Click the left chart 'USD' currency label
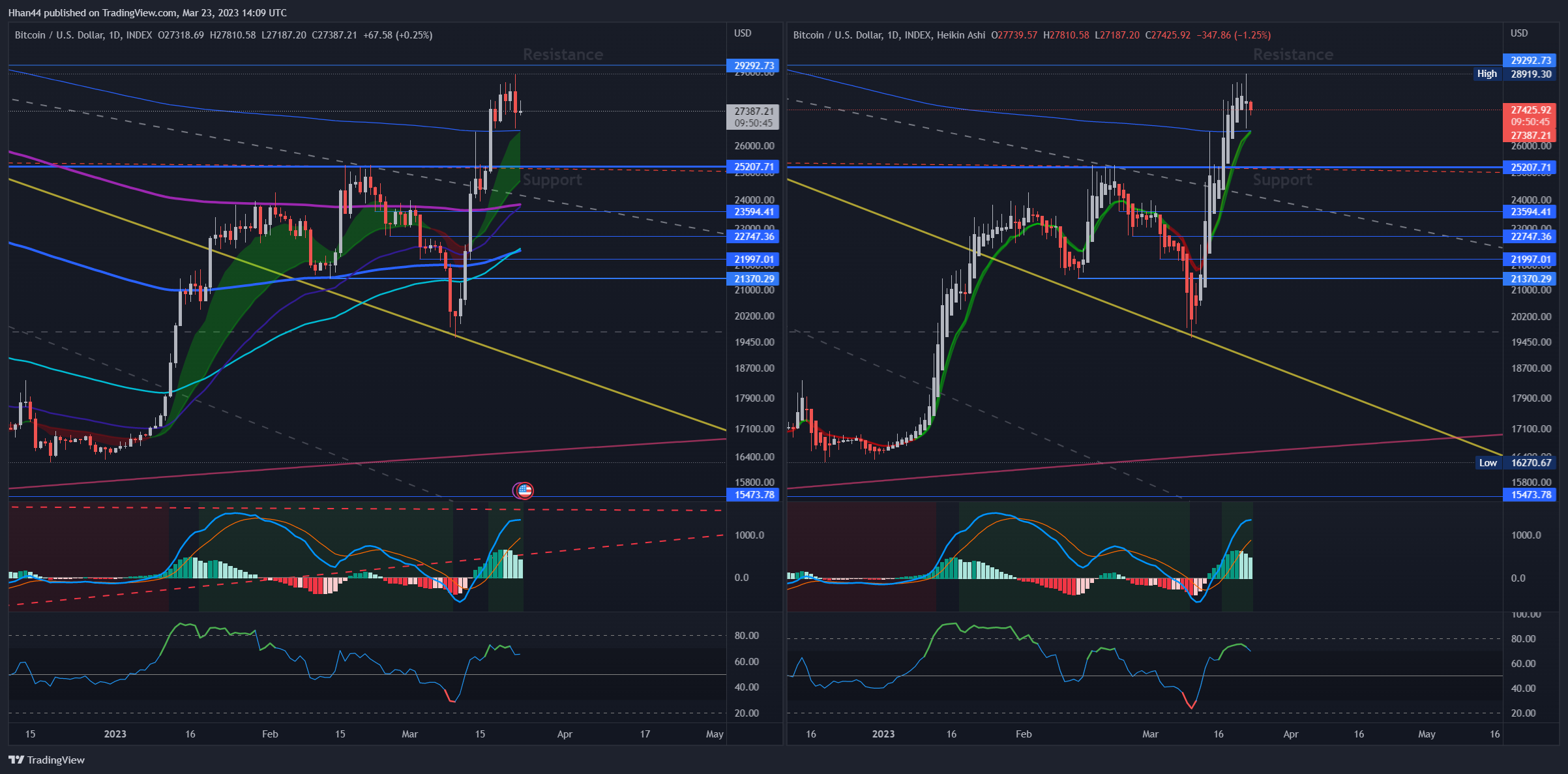This screenshot has height=774, width=1568. (x=743, y=33)
